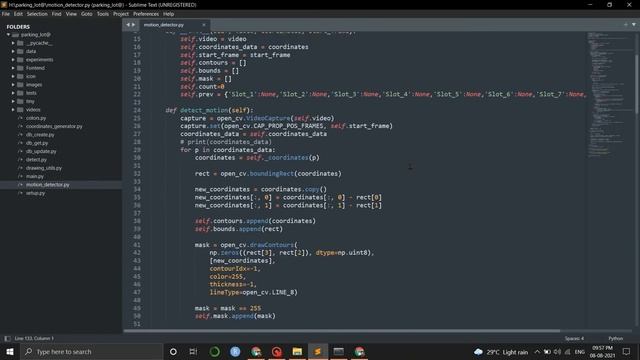Click the Sublime Text taskbar icon
Viewport: 640px width, 360px height.
tap(318, 351)
